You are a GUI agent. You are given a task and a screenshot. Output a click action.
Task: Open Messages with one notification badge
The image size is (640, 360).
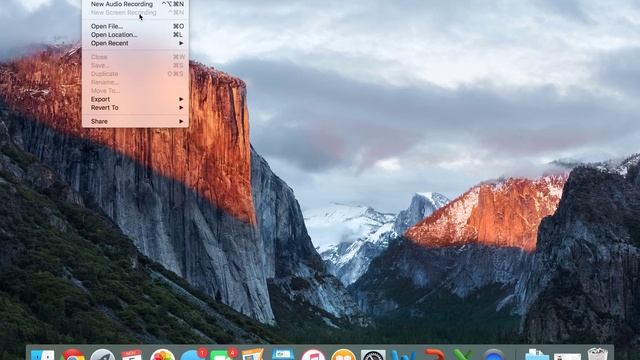tap(193, 355)
